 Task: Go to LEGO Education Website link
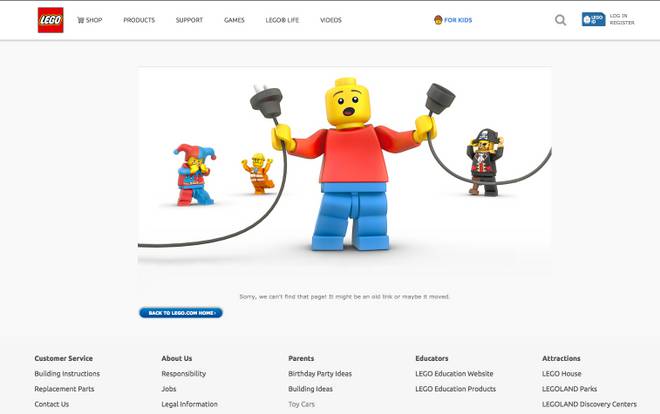click(454, 374)
